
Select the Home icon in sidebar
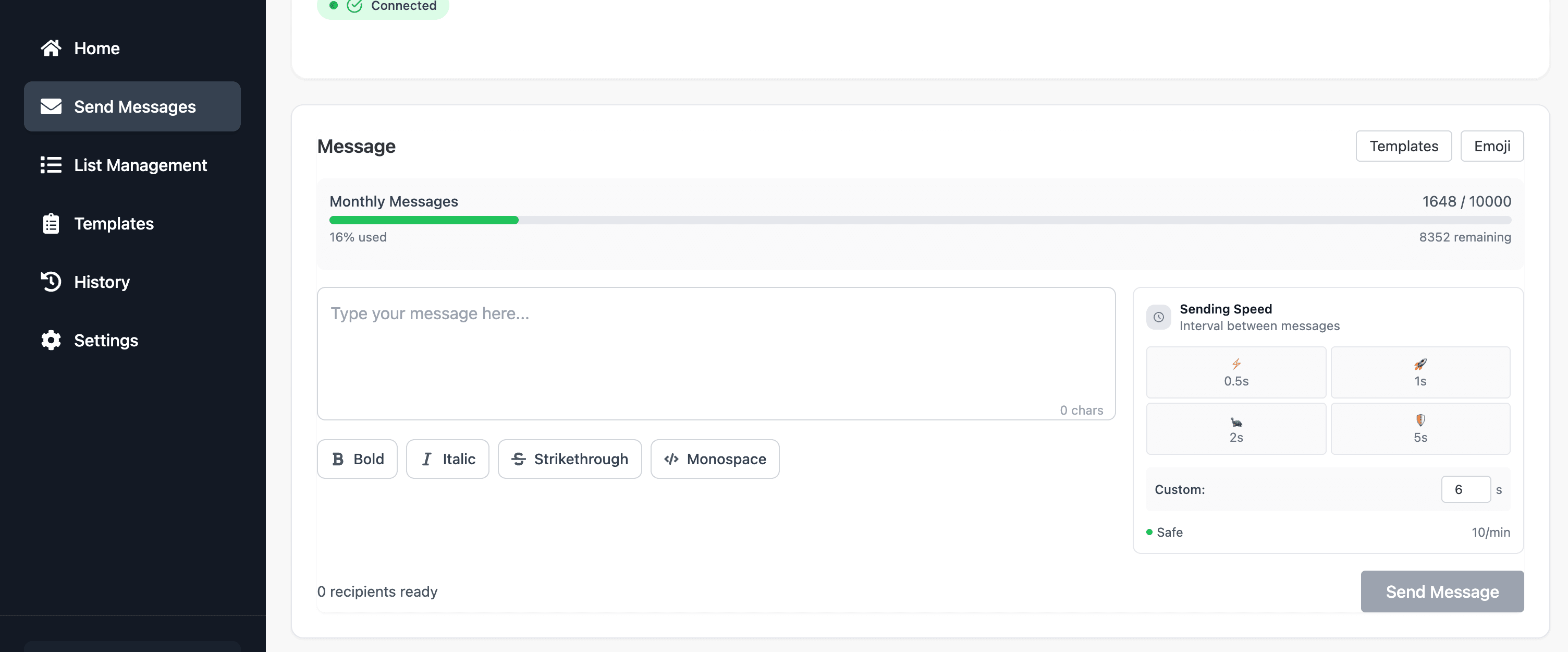click(x=51, y=47)
